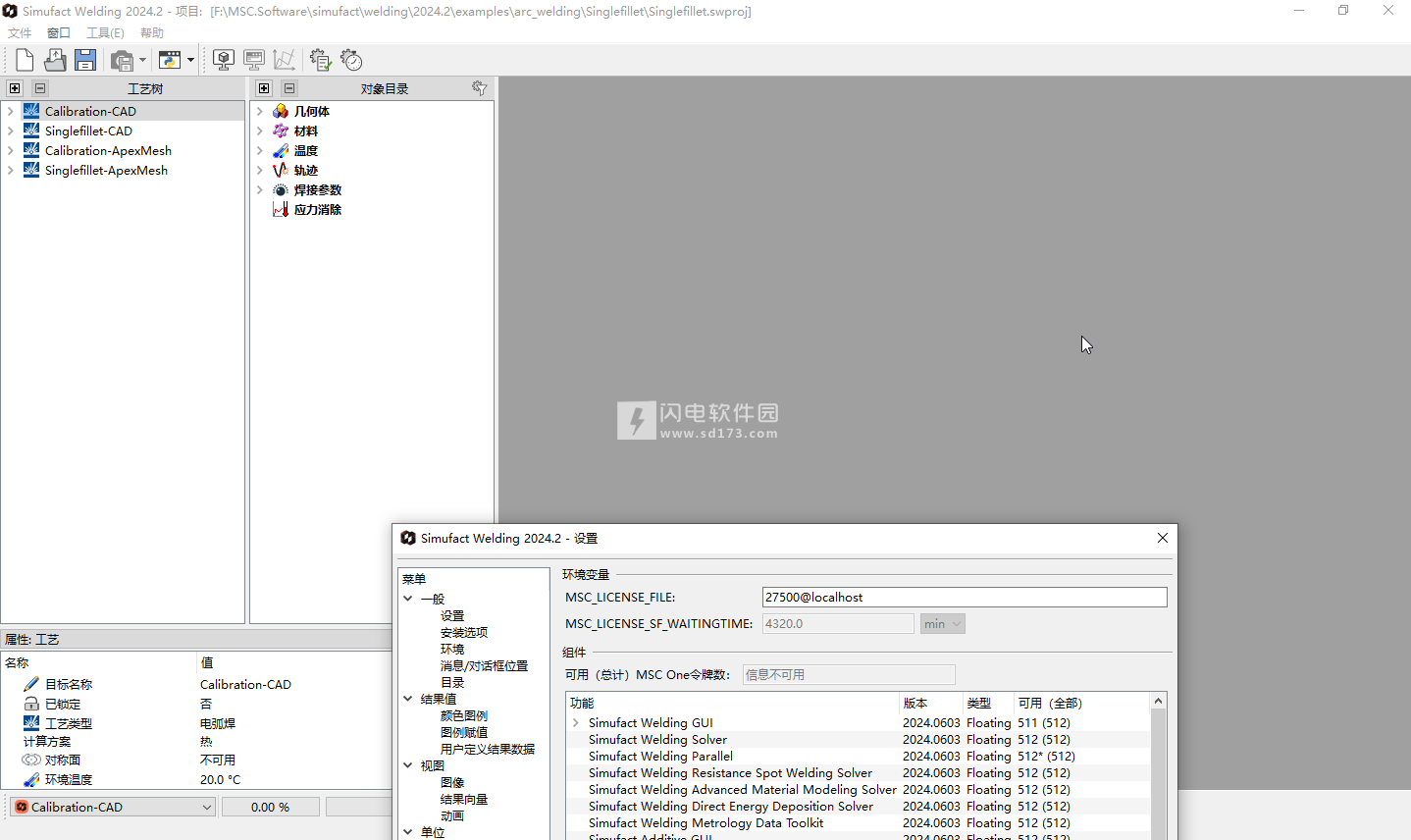Click the 版本 column header
This screenshot has width=1411, height=840.
[930, 703]
